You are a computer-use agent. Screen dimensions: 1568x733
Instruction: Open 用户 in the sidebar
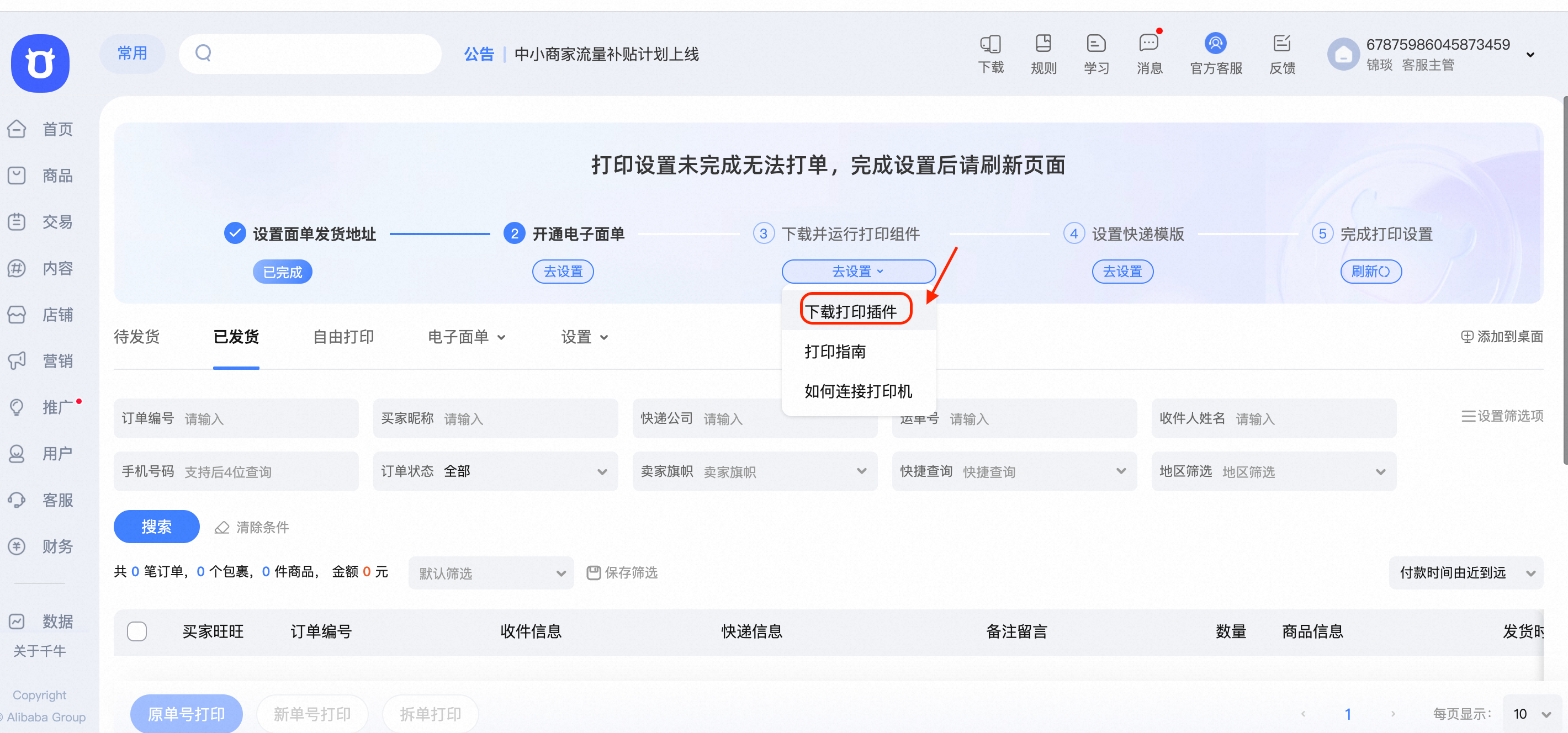tap(40, 453)
